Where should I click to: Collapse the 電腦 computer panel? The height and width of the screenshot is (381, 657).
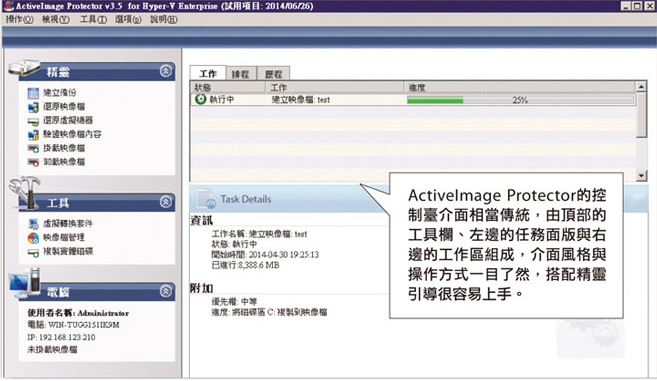point(166,291)
